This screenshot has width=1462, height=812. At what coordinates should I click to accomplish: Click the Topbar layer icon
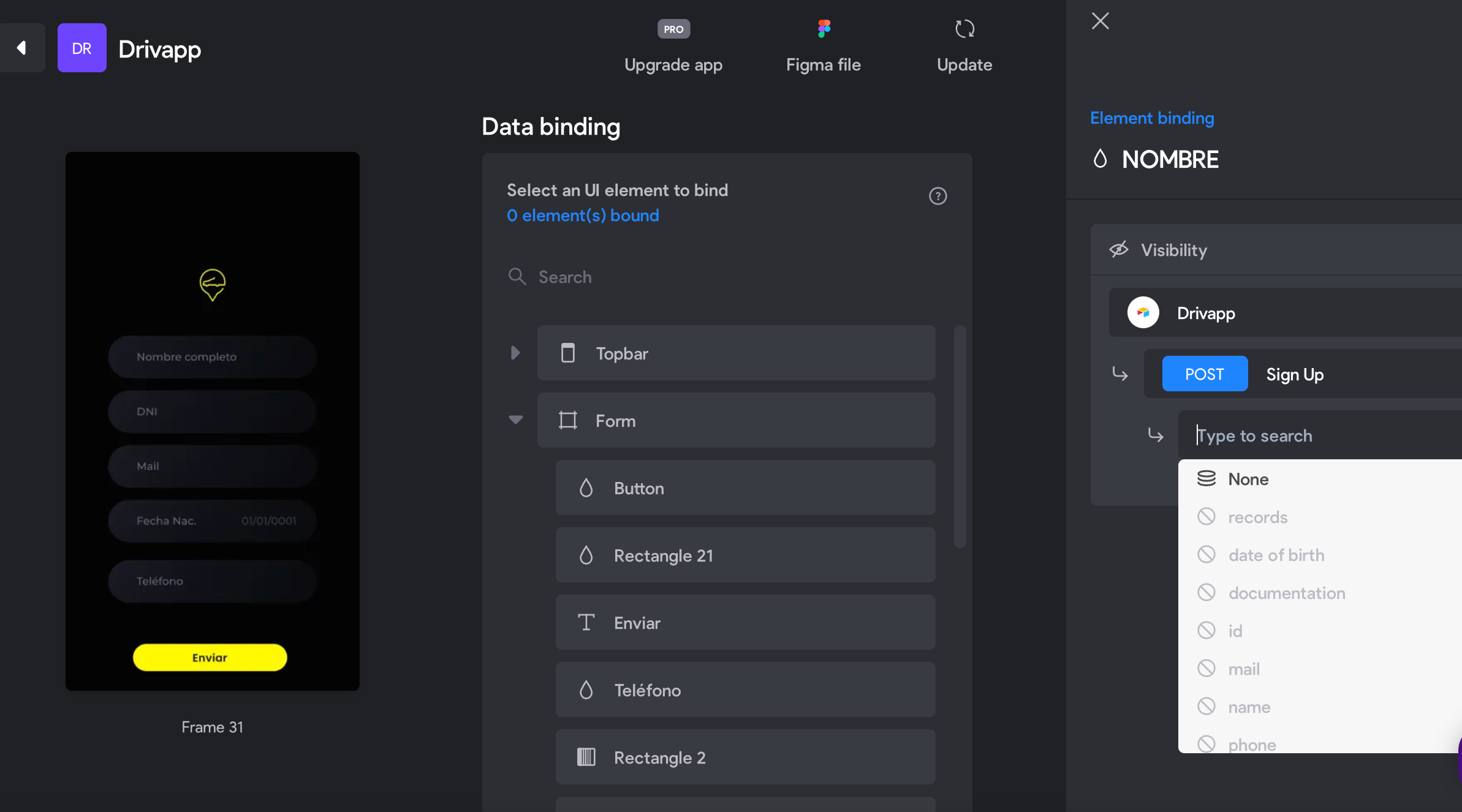568,353
